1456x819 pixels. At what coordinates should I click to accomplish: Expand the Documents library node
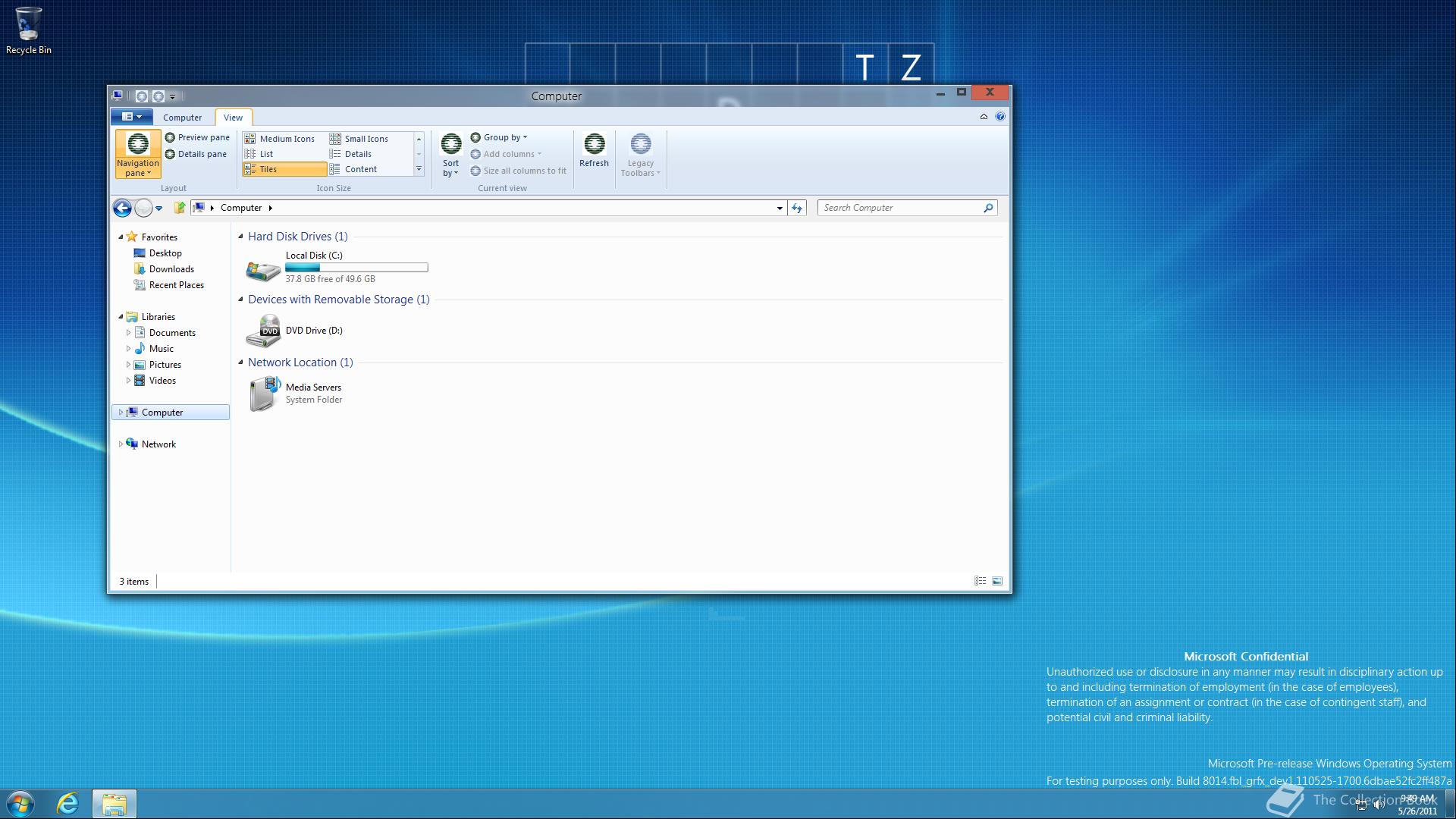pos(128,333)
